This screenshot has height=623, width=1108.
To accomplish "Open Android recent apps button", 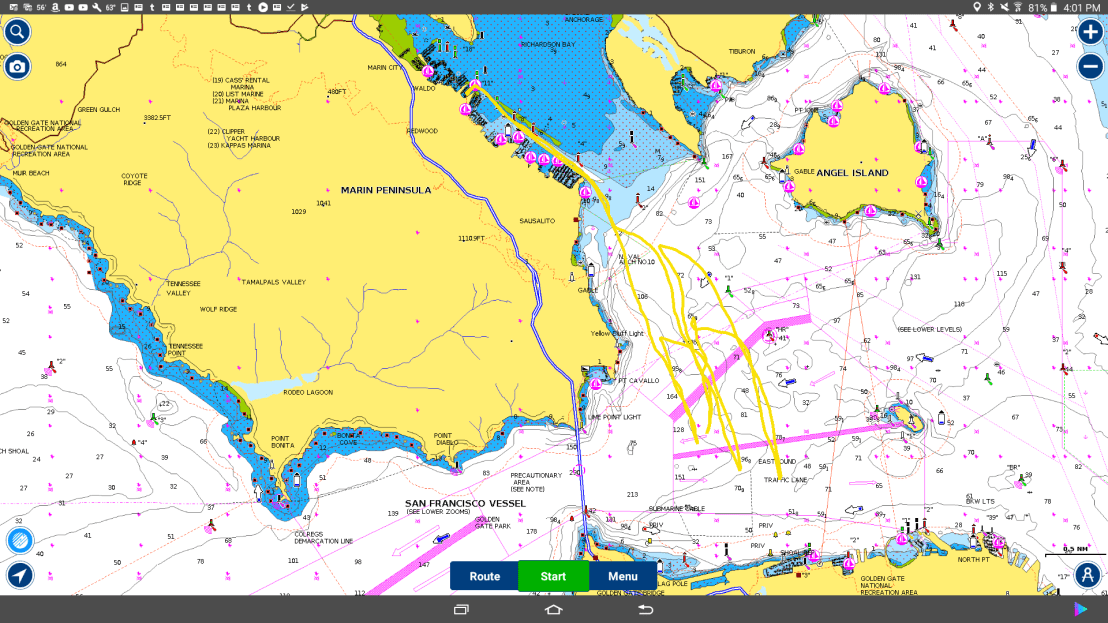I will coord(461,609).
